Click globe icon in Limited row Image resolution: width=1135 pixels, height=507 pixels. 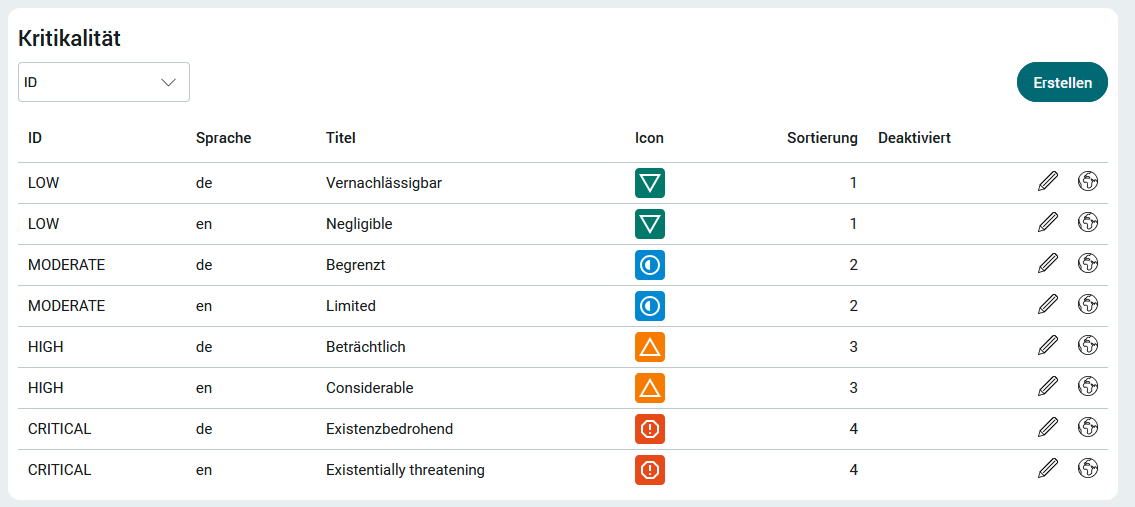coord(1088,304)
